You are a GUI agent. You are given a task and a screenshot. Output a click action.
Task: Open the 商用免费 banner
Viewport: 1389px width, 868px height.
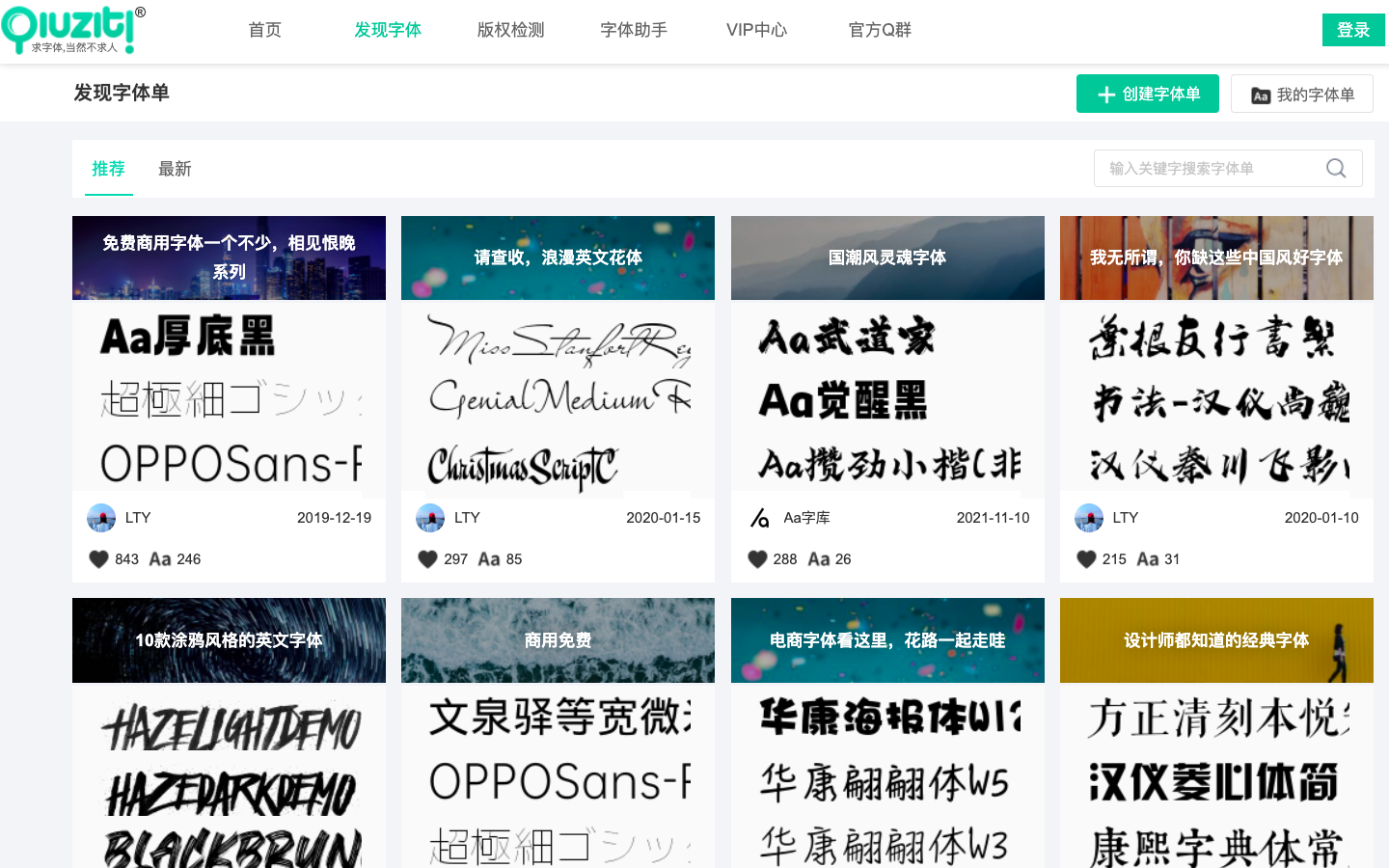coord(558,640)
